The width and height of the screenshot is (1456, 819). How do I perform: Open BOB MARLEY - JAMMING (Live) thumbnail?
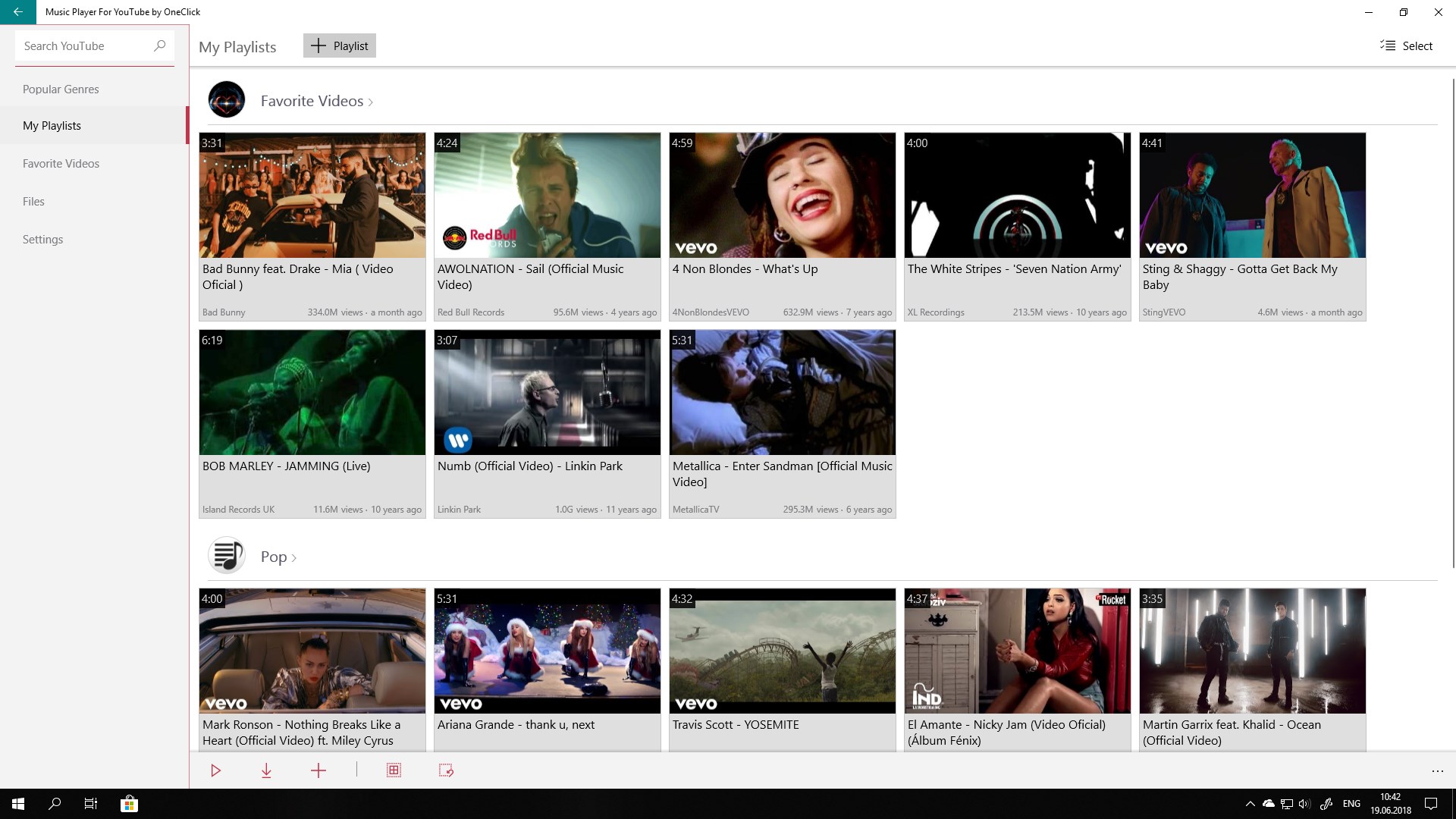tap(312, 393)
